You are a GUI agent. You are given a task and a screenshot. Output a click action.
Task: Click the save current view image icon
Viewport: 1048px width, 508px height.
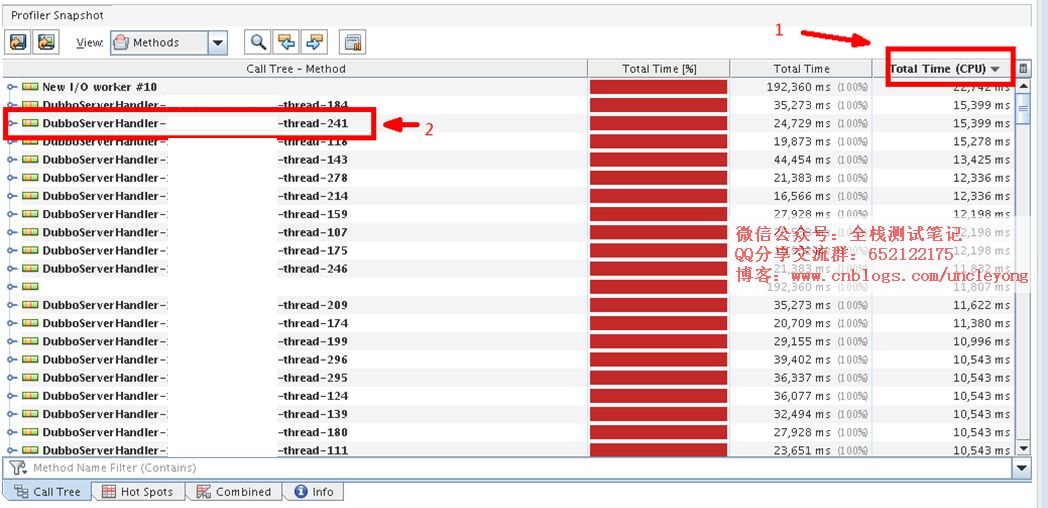[x=45, y=43]
